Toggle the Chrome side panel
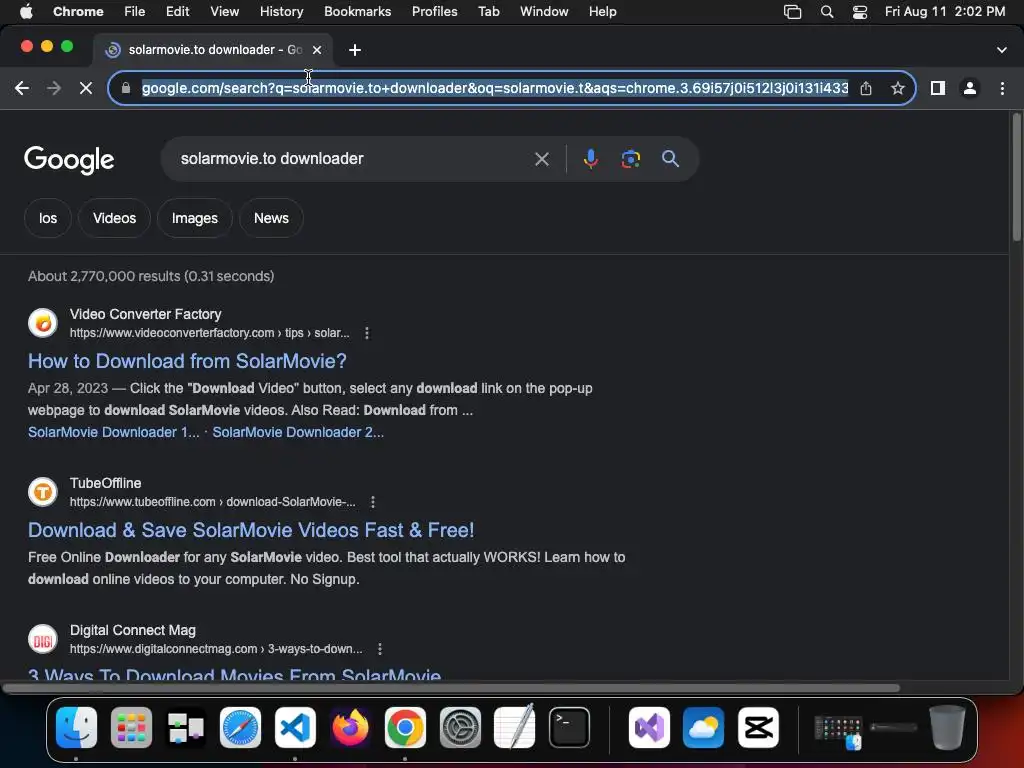Image resolution: width=1024 pixels, height=768 pixels. tap(938, 88)
